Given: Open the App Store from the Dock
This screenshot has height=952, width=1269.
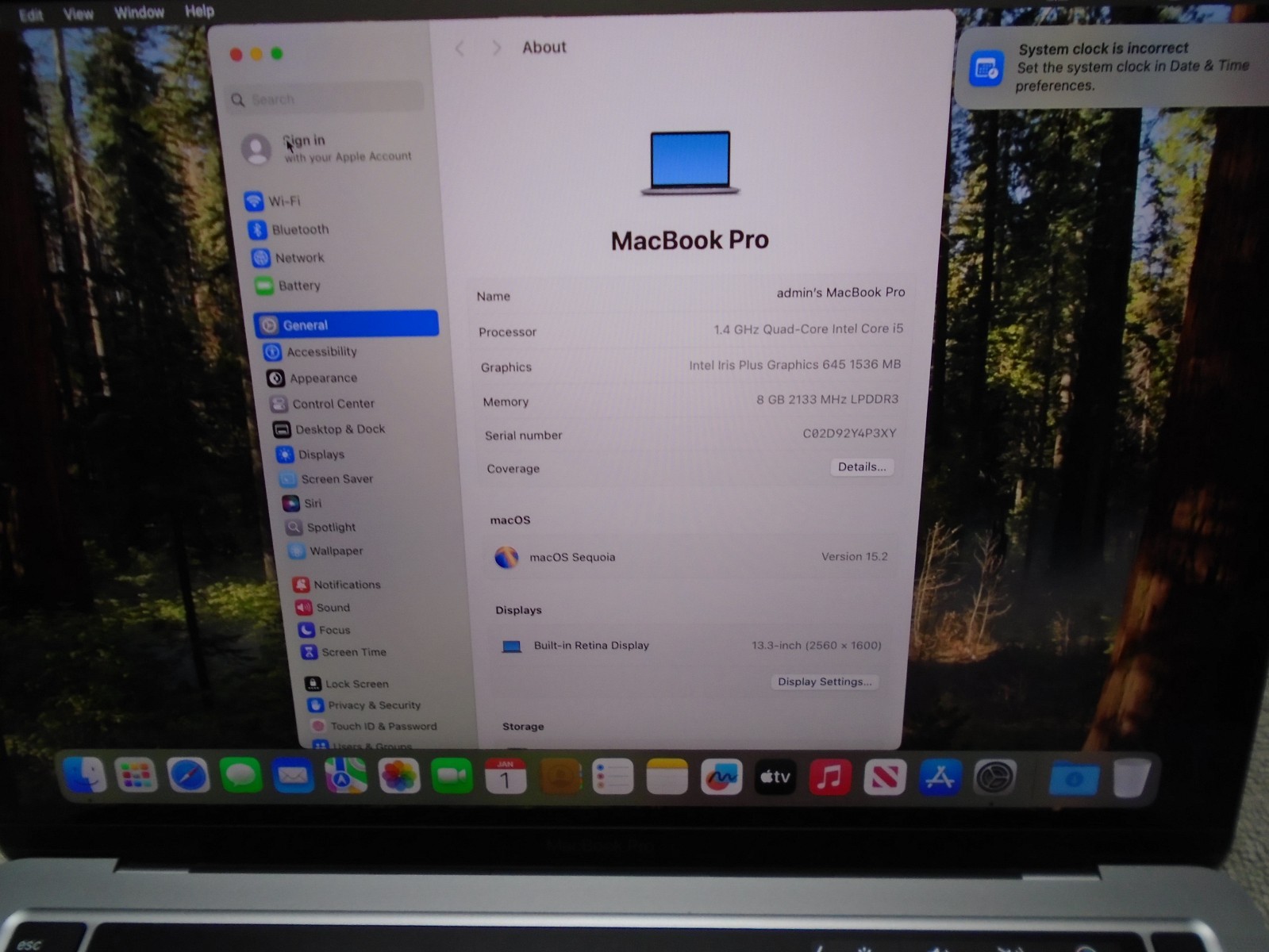Looking at the screenshot, I should click(940, 777).
